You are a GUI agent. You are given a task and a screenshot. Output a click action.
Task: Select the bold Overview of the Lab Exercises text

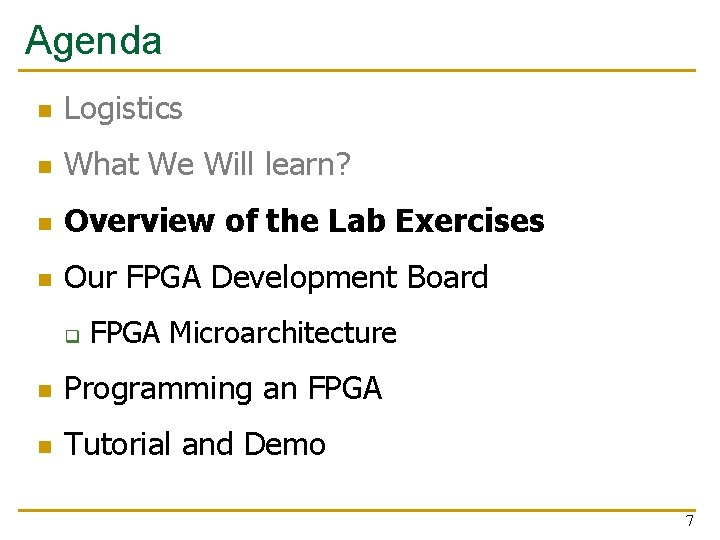(304, 221)
